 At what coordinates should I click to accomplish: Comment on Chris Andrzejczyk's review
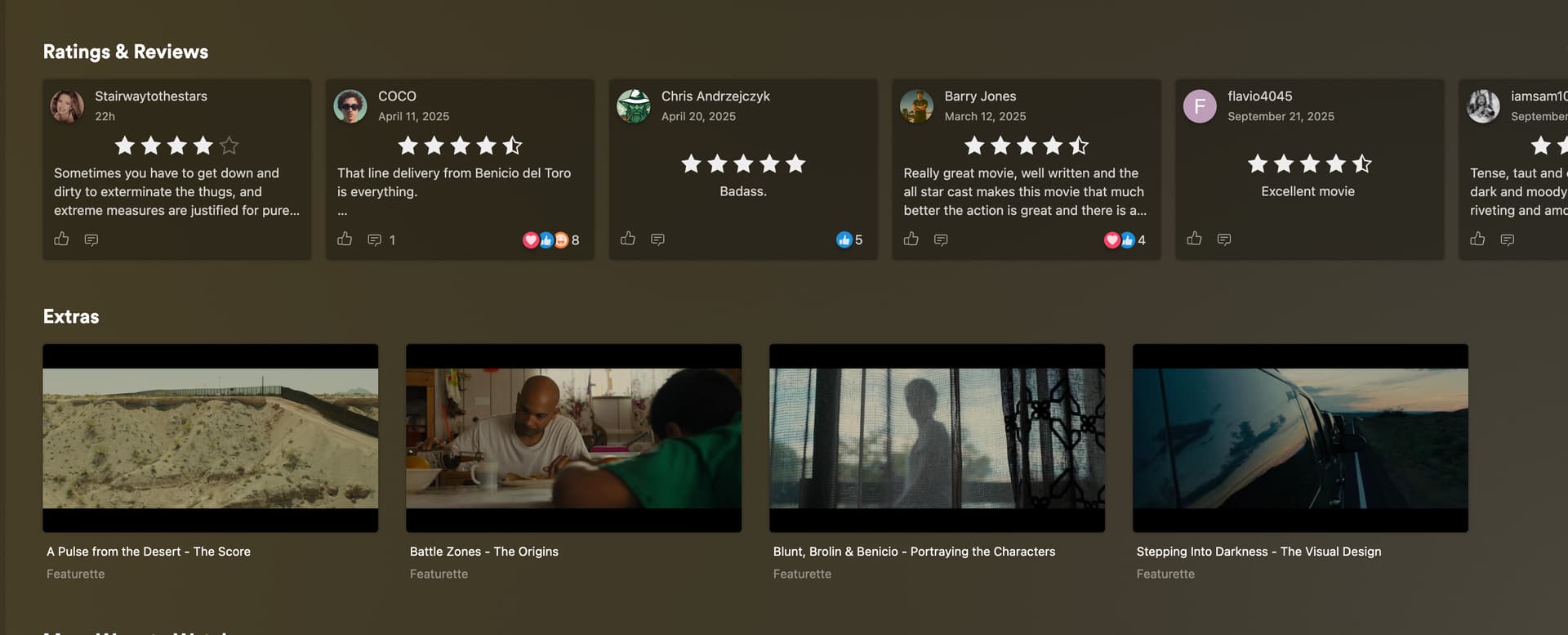pos(657,239)
